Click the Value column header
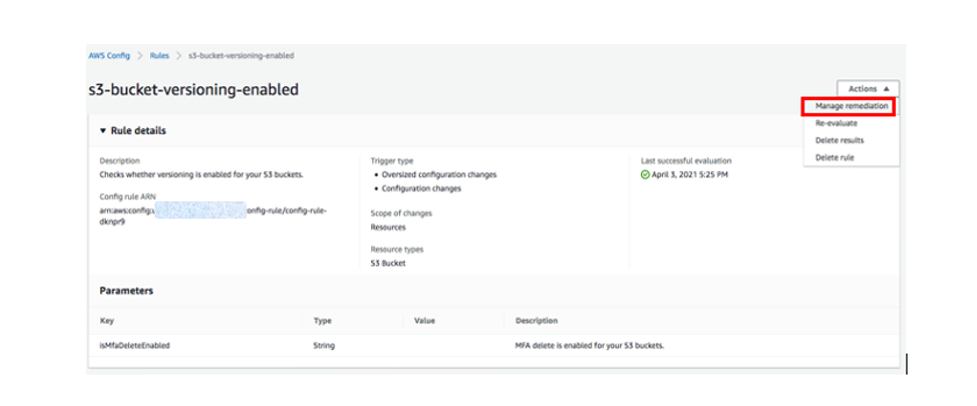 424,321
